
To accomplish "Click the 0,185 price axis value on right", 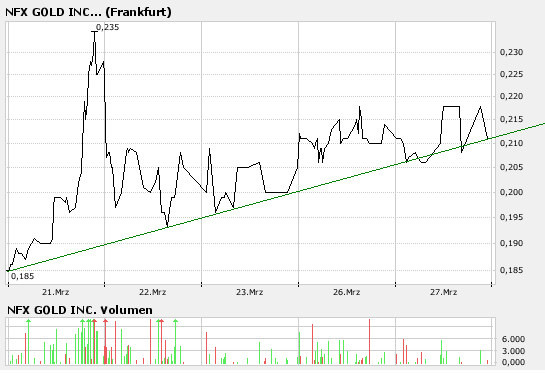I will tap(511, 270).
